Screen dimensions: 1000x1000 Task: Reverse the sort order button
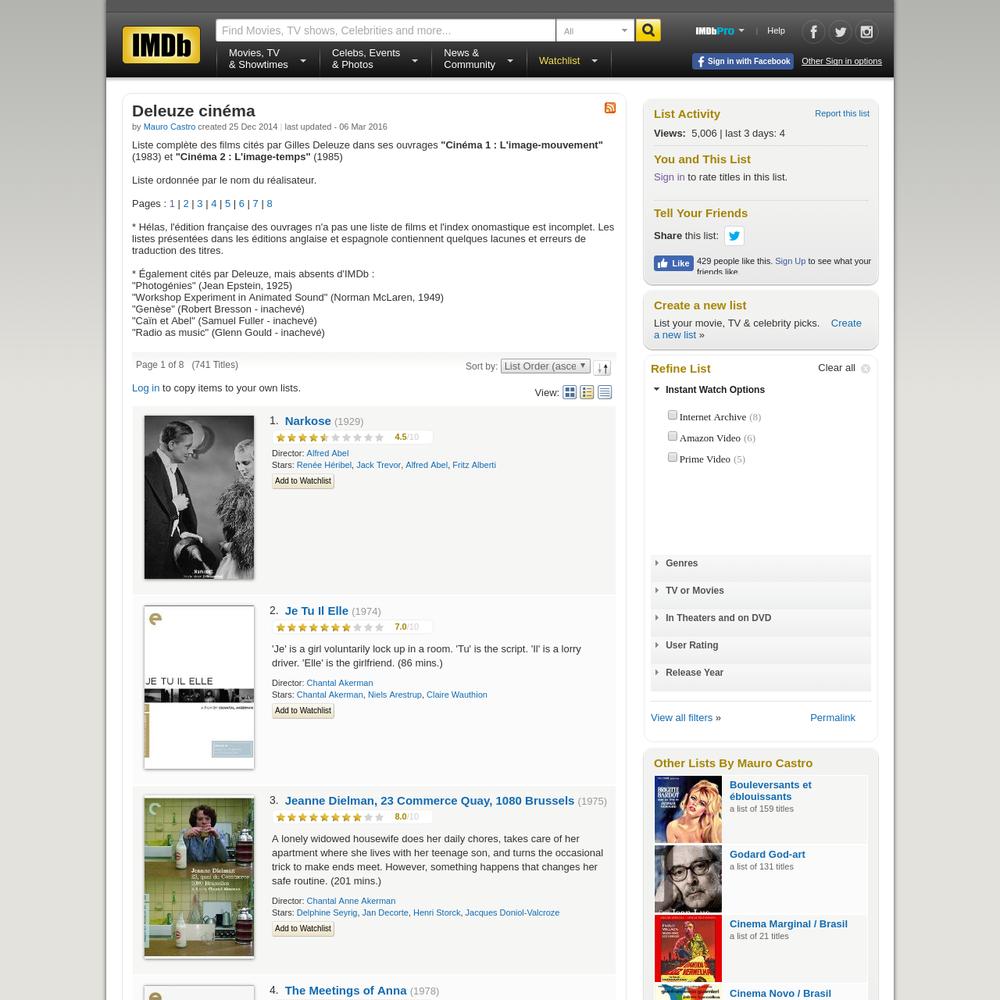(602, 367)
